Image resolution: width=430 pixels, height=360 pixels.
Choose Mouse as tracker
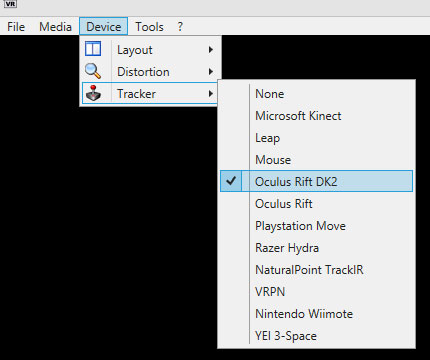pyautogui.click(x=316, y=160)
